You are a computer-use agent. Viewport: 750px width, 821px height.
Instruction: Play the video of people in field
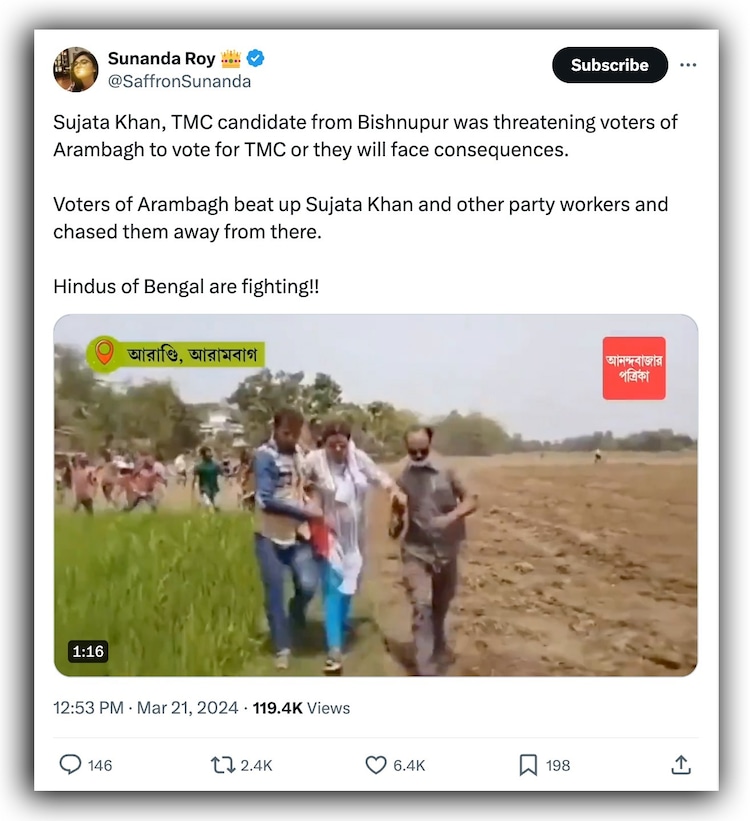coord(375,496)
